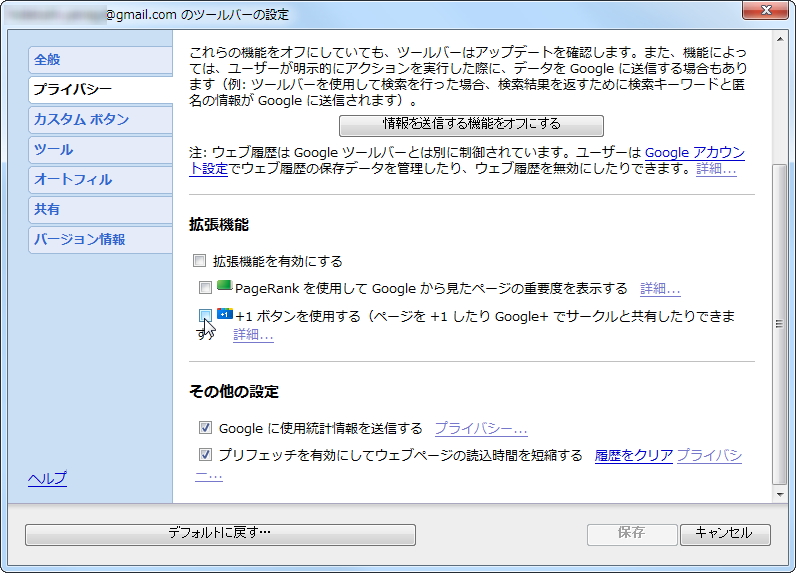796x573 pixels.
Task: Open the 共有 tab
Action: coord(101,210)
